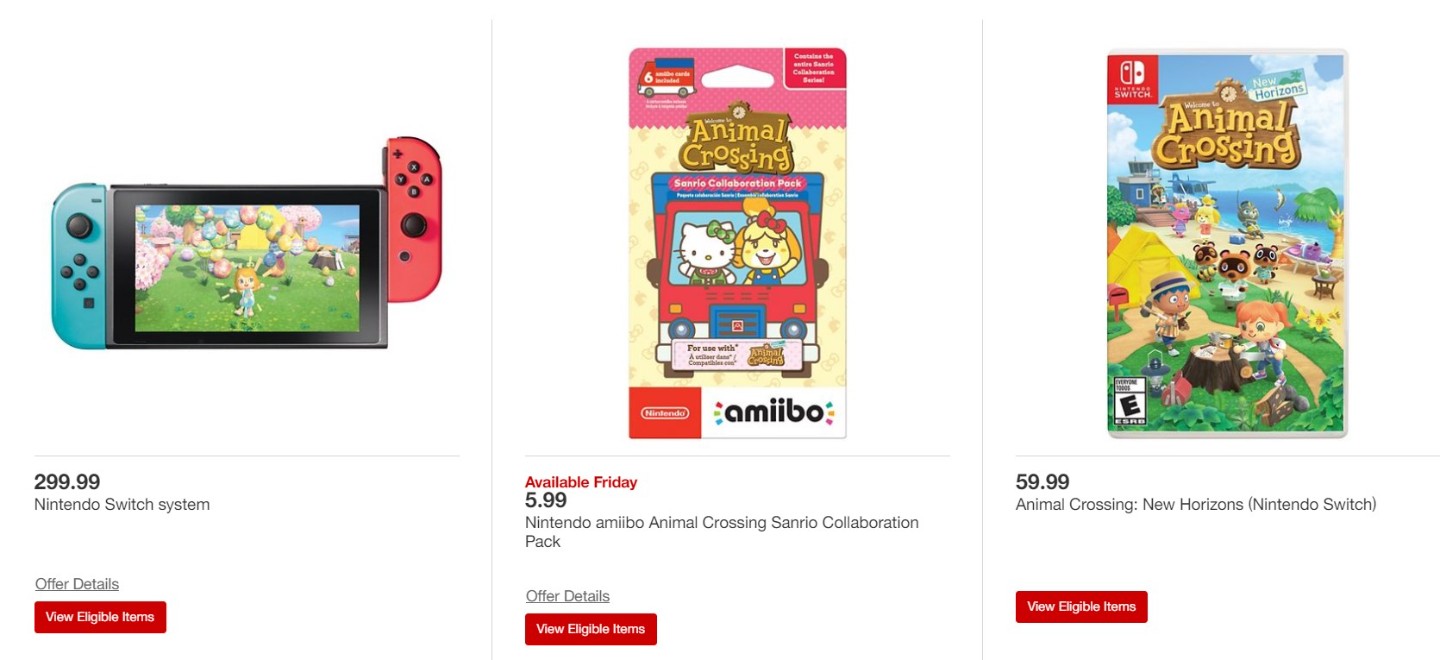The width and height of the screenshot is (1440, 660).
Task: Open Offer Details for the Nintendo Switch system
Action: pyautogui.click(x=77, y=584)
